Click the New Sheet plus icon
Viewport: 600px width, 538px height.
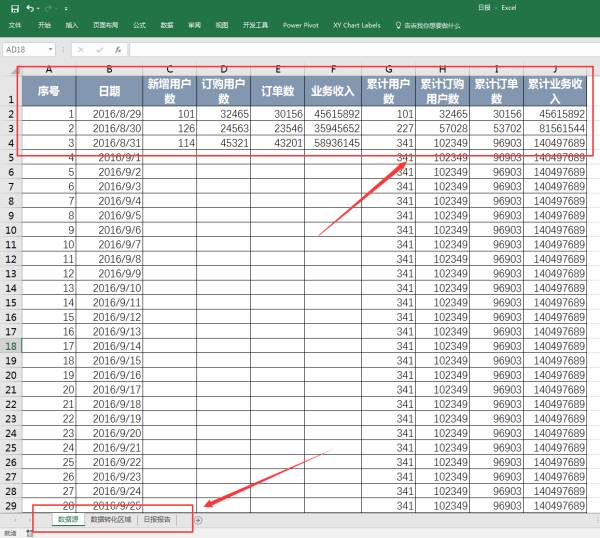[198, 520]
